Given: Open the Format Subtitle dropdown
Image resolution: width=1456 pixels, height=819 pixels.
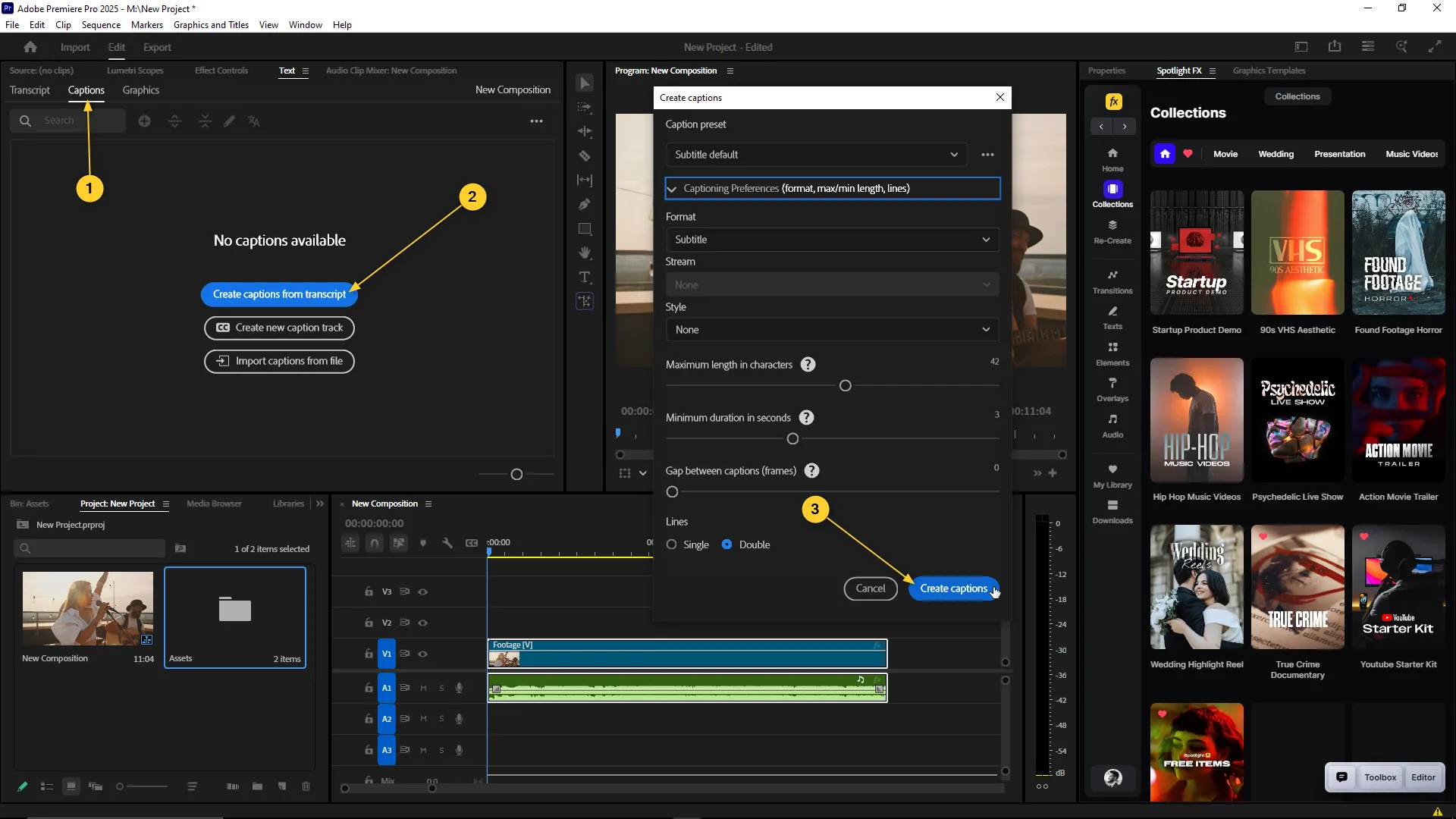Looking at the screenshot, I should pos(832,240).
